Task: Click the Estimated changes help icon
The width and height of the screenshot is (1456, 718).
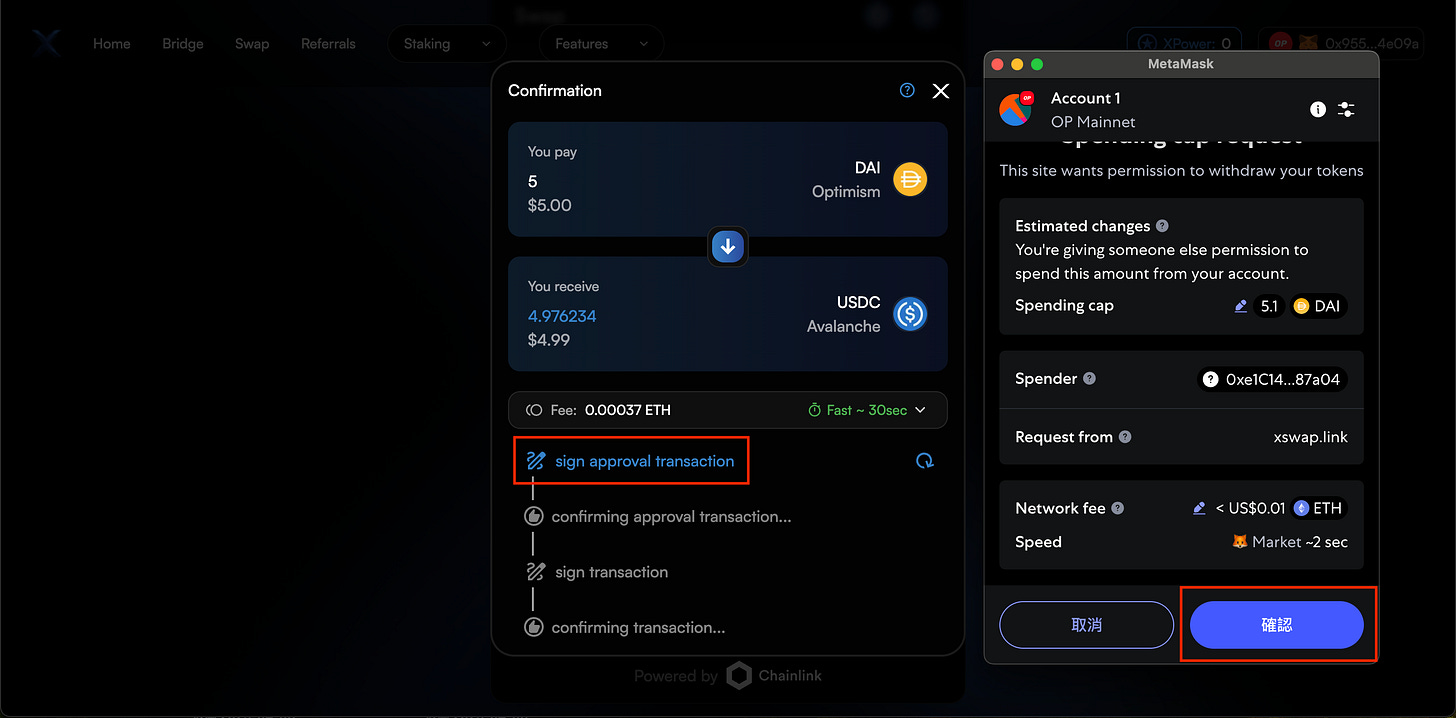Action: pyautogui.click(x=1162, y=226)
